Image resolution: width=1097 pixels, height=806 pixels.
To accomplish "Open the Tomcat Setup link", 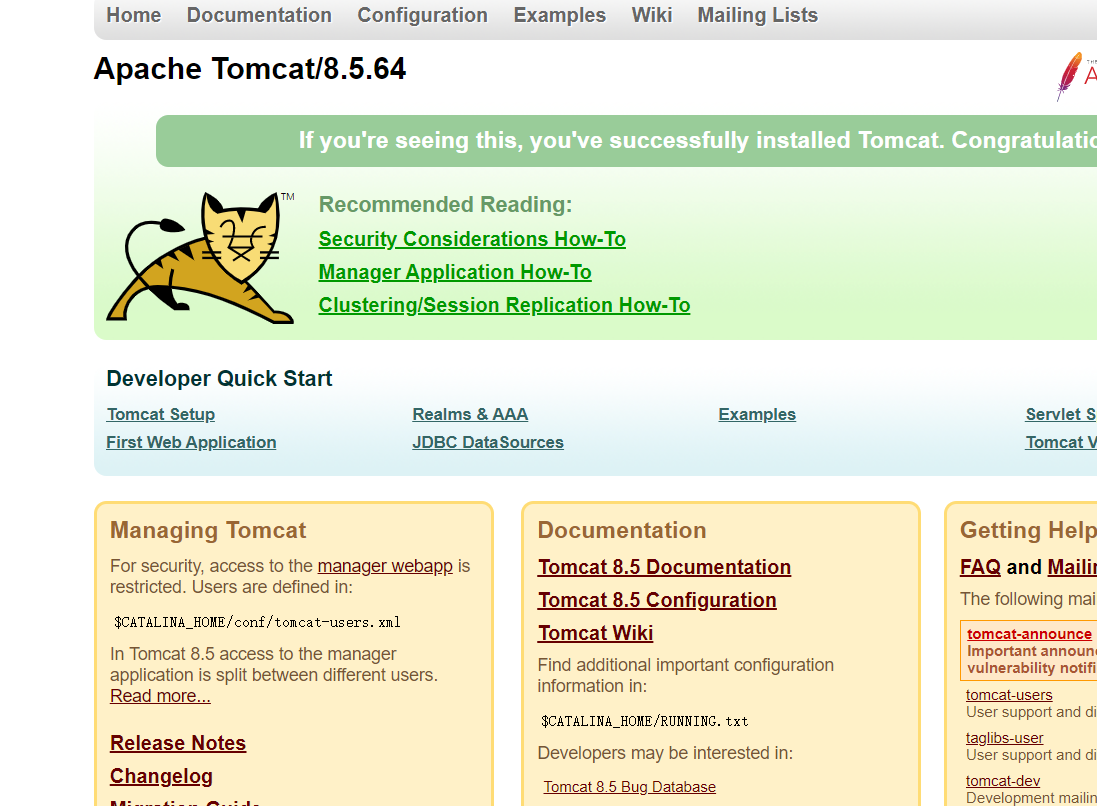I will [161, 414].
